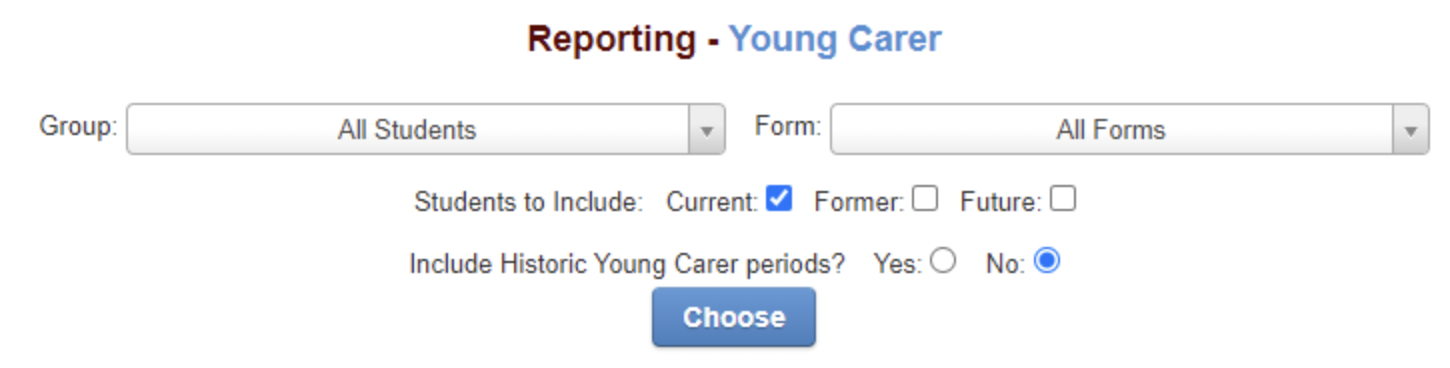Viewport: 1450px width, 368px height.
Task: Click the Reporting heading text
Action: [612, 39]
